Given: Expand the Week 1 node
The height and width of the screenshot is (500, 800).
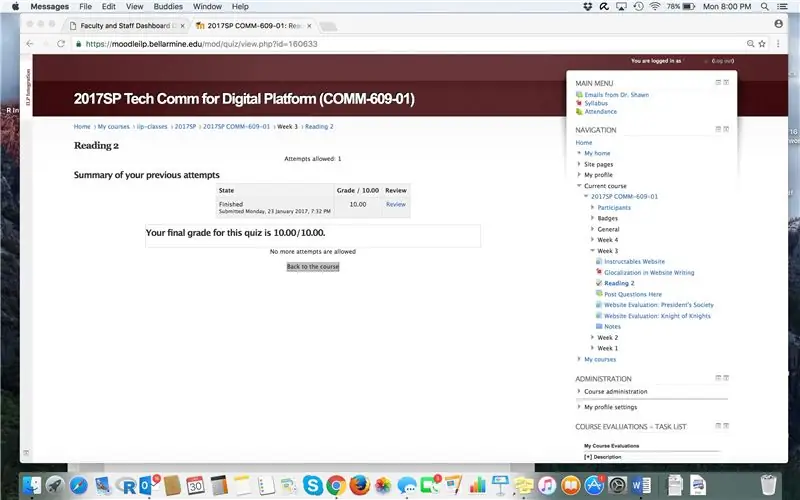Looking at the screenshot, I should [x=592, y=348].
